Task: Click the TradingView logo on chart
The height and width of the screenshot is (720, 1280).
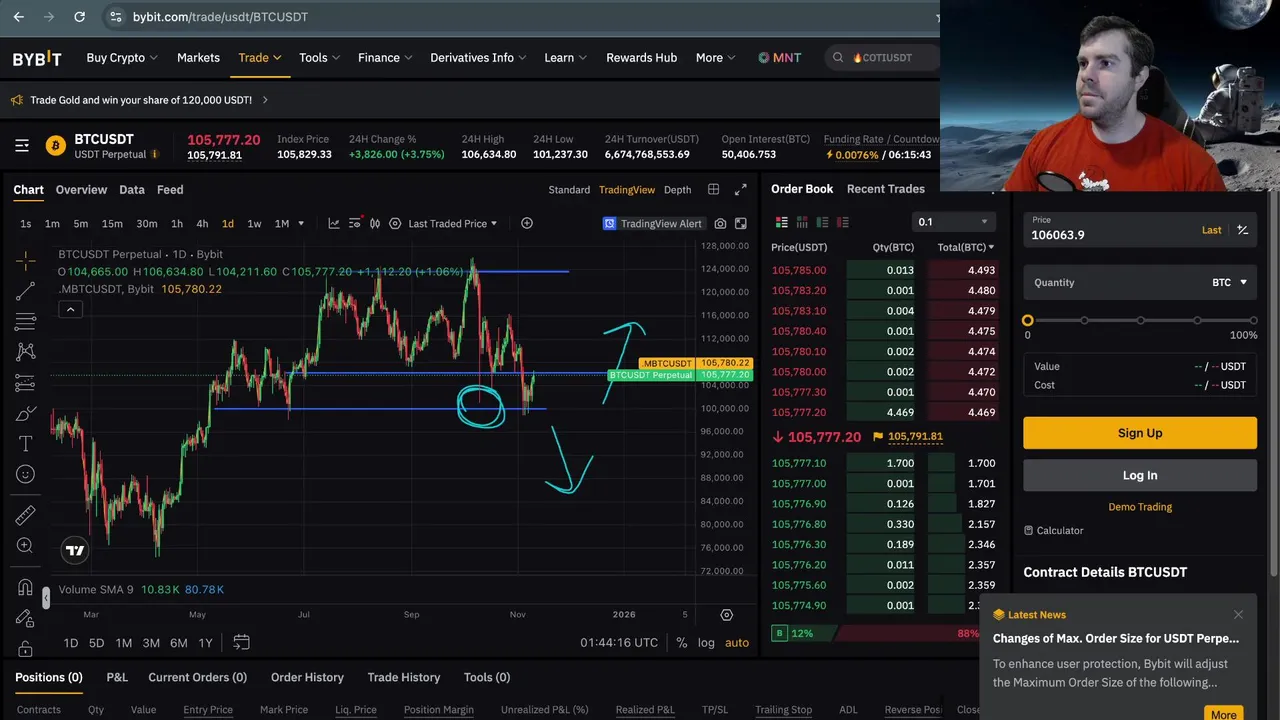Action: (75, 549)
